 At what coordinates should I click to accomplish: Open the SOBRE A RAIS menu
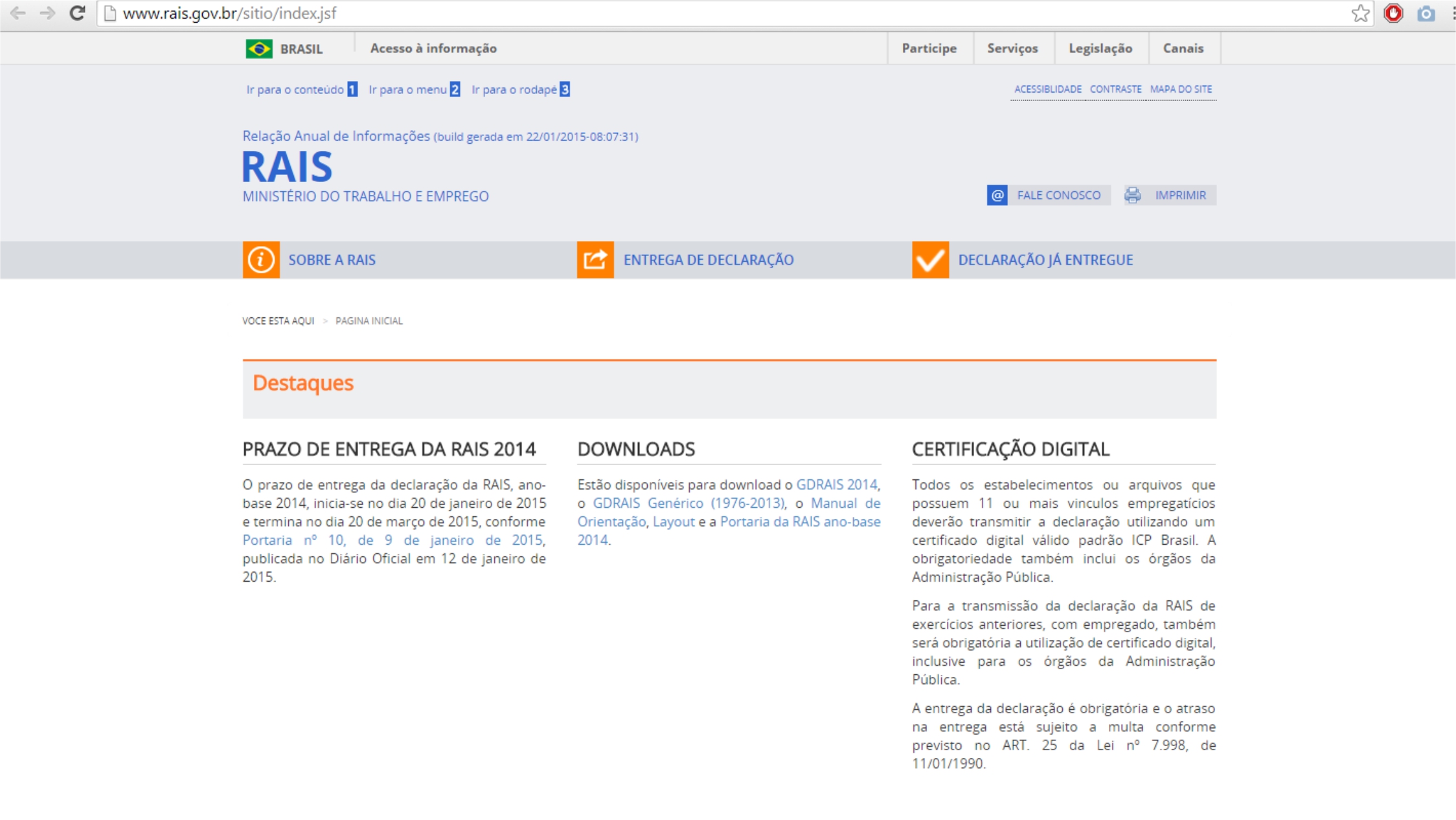click(x=332, y=260)
